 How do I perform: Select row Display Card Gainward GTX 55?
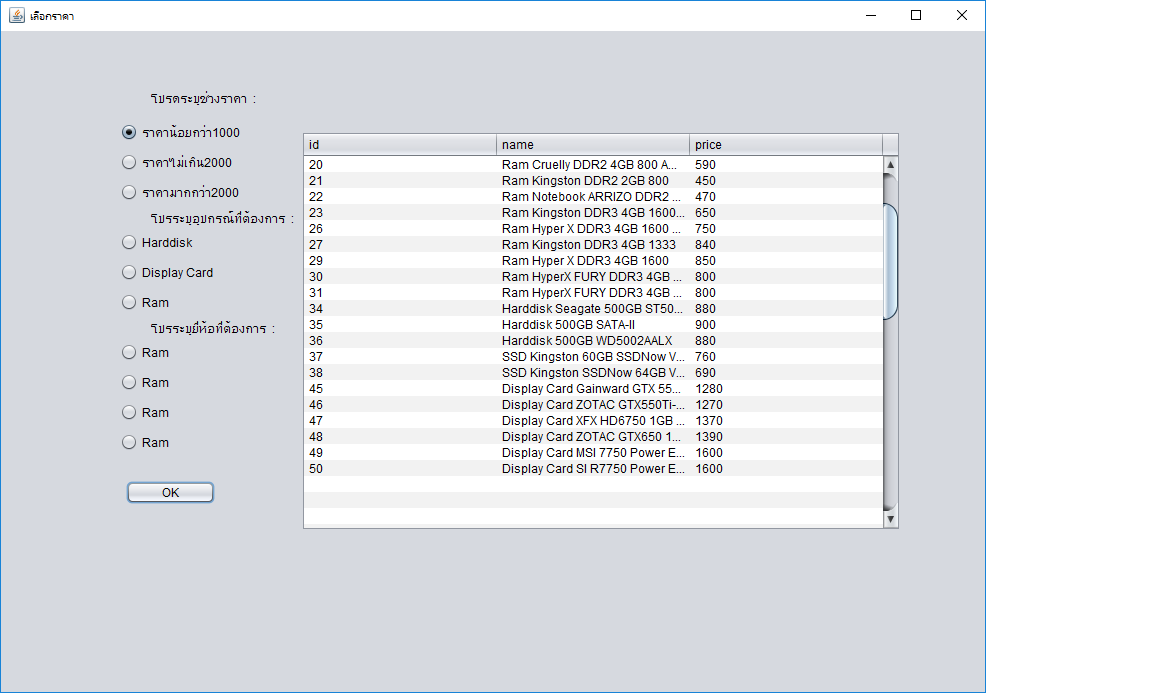[x=593, y=389]
